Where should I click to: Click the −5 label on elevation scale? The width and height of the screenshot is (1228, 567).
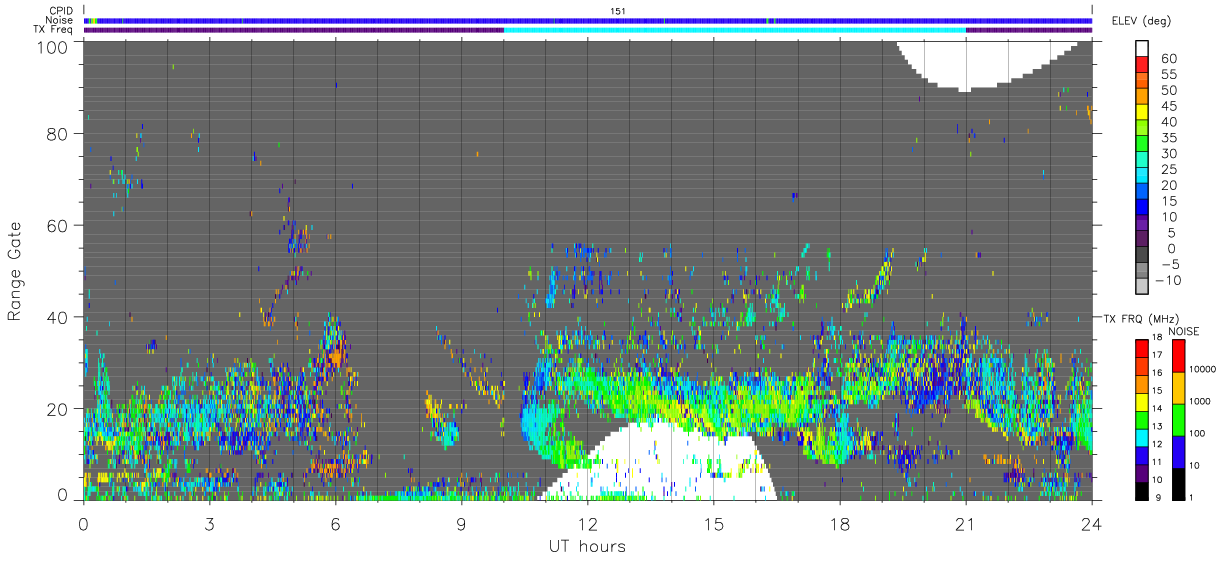coord(1169,264)
